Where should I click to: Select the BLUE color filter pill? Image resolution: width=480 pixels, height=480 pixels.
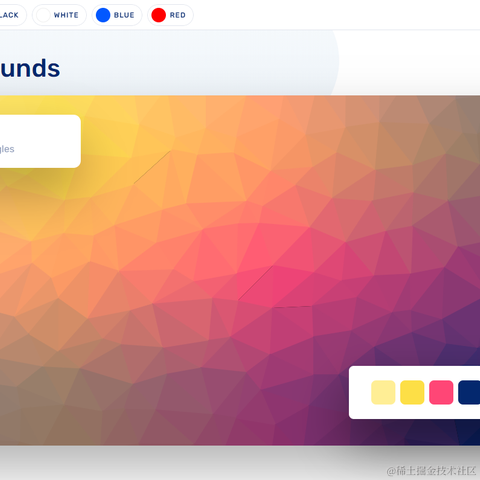[117, 15]
